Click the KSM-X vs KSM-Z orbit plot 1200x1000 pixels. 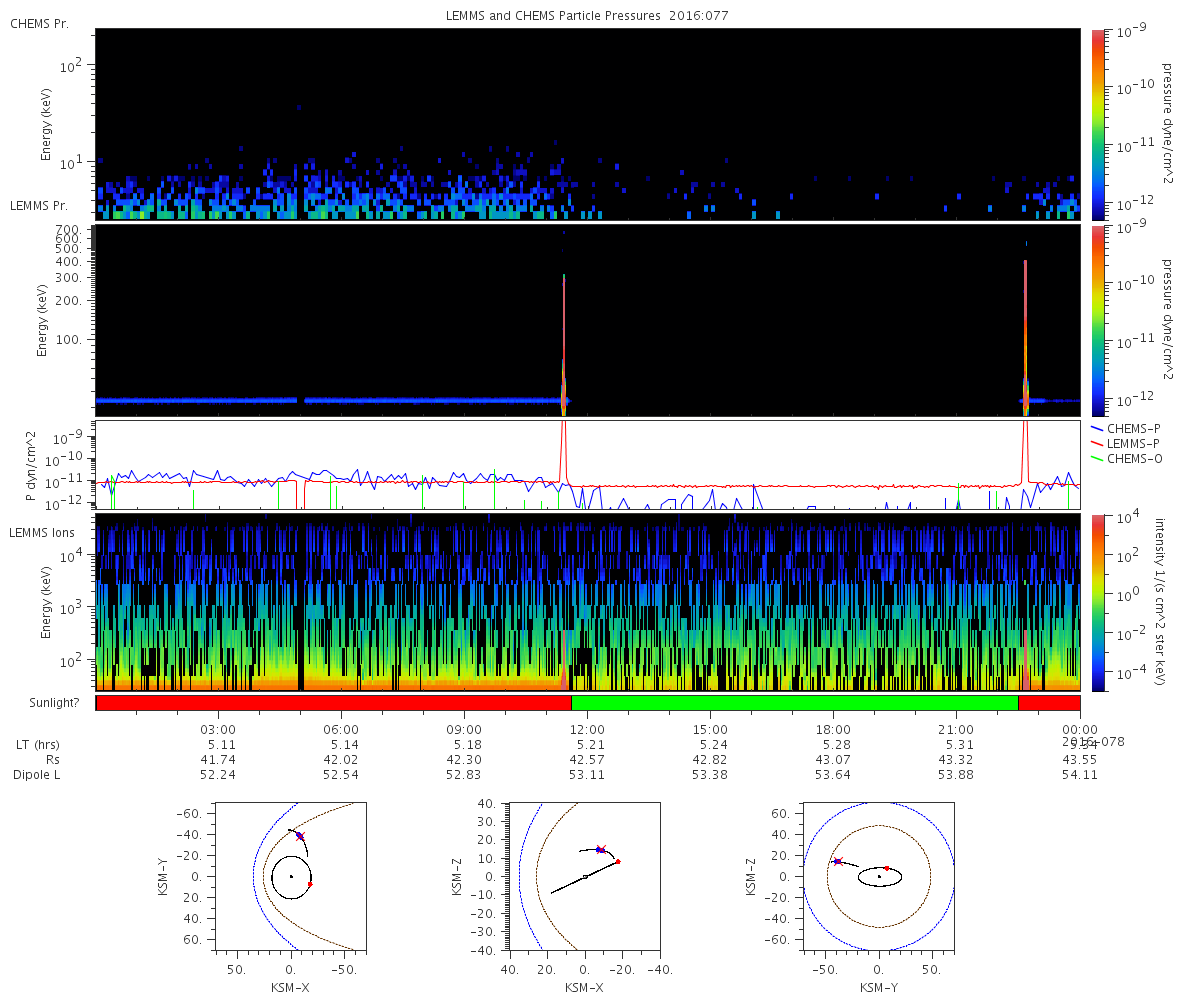(584, 875)
